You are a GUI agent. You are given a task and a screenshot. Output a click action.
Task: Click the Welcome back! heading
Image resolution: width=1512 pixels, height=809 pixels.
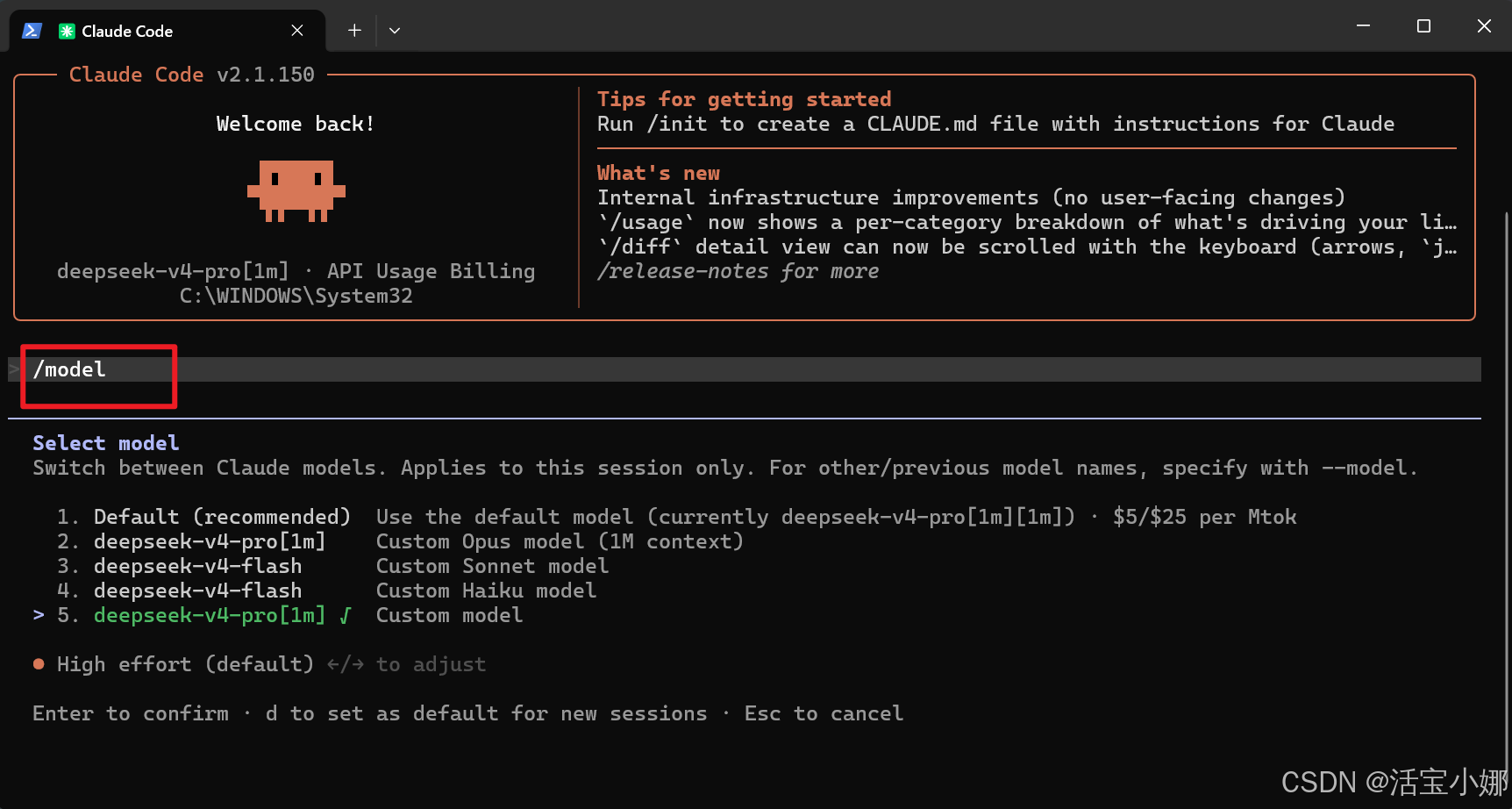click(296, 124)
